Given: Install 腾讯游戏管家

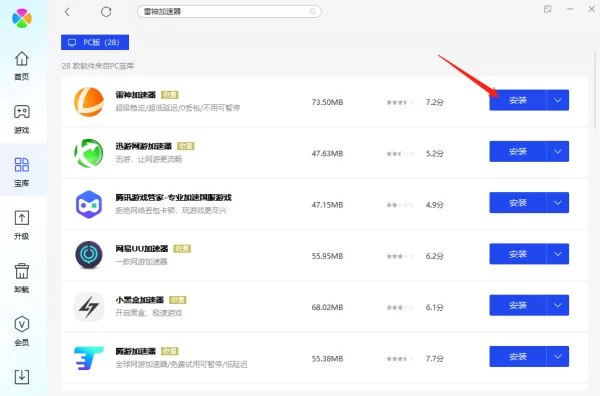Looking at the screenshot, I should tap(518, 203).
